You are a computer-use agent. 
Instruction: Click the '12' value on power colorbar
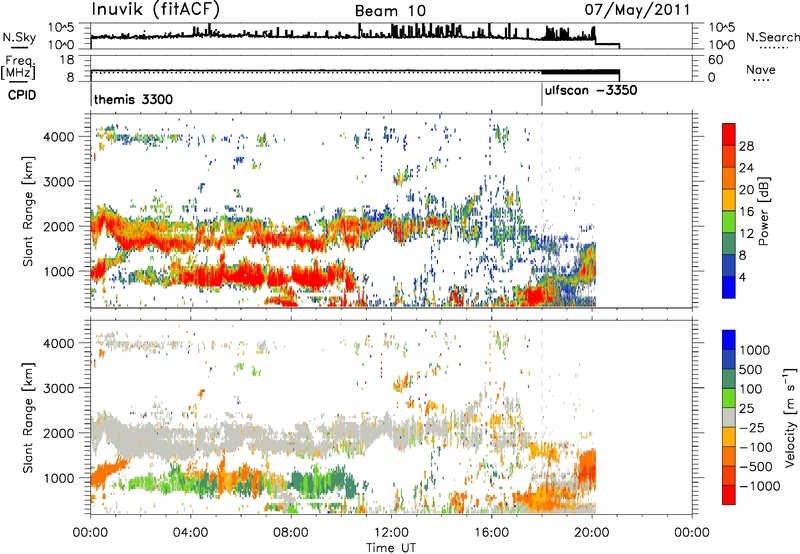(x=746, y=234)
